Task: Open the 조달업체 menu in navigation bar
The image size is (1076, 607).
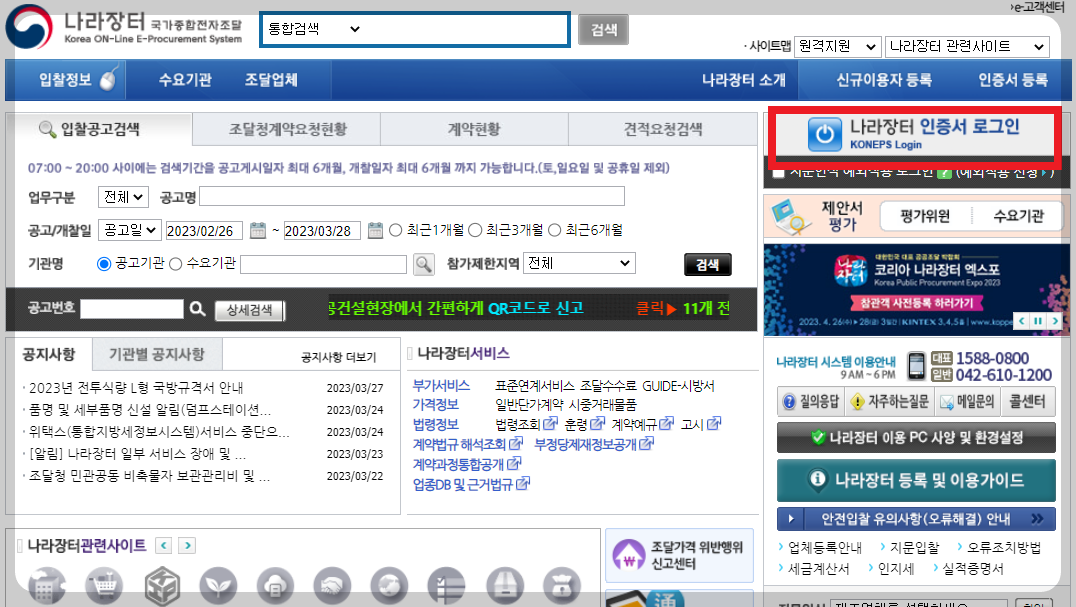Action: (271, 80)
